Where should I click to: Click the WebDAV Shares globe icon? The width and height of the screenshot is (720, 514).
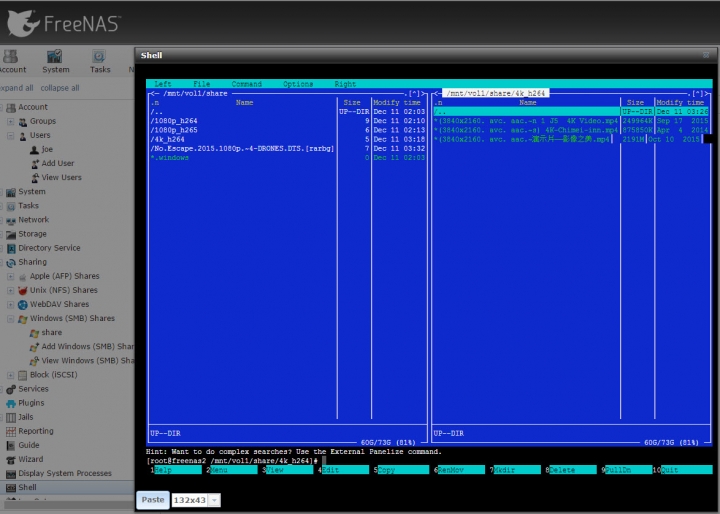click(x=23, y=305)
